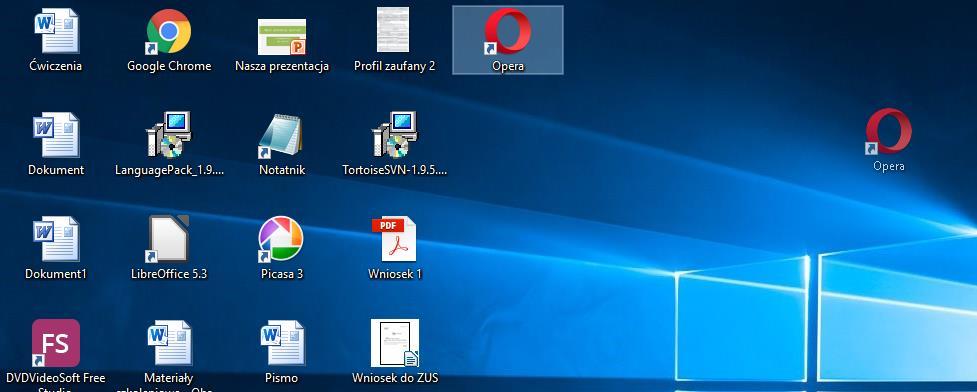This screenshot has height=392, width=977.
Task: Click the Nasza prezentacja label text
Action: 282,66
